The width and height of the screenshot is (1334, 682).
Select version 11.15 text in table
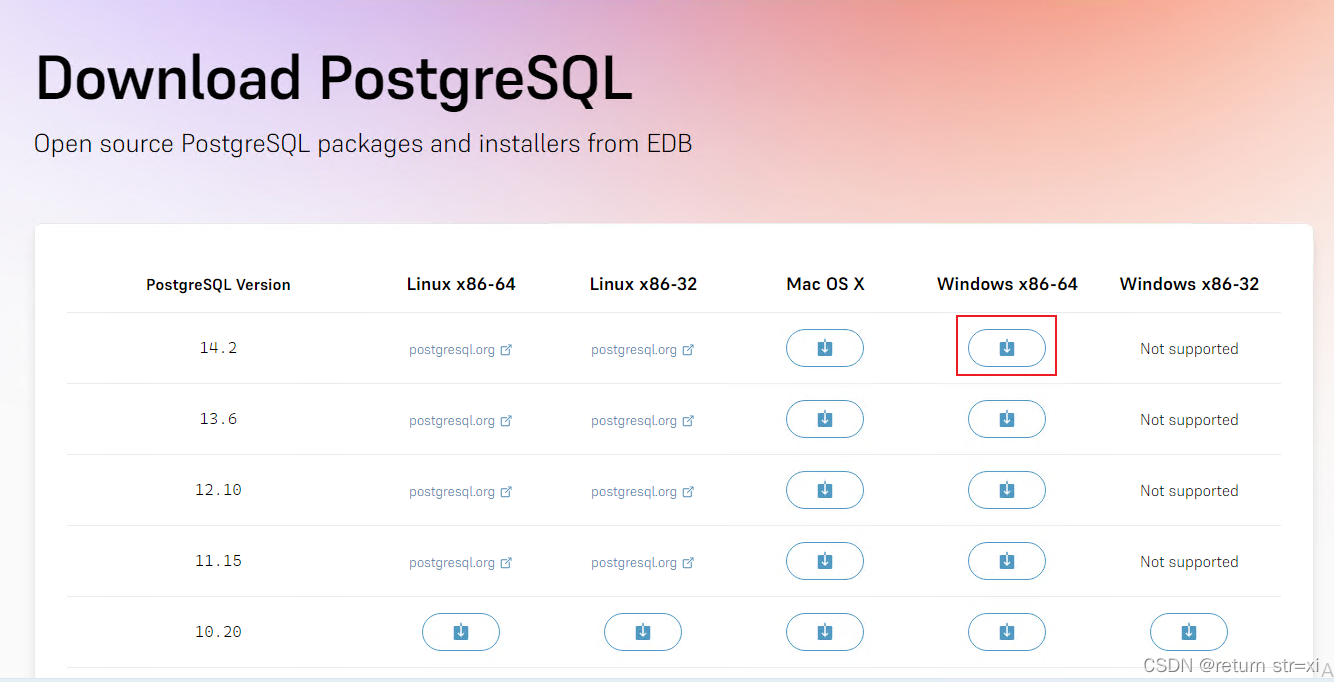coord(218,561)
